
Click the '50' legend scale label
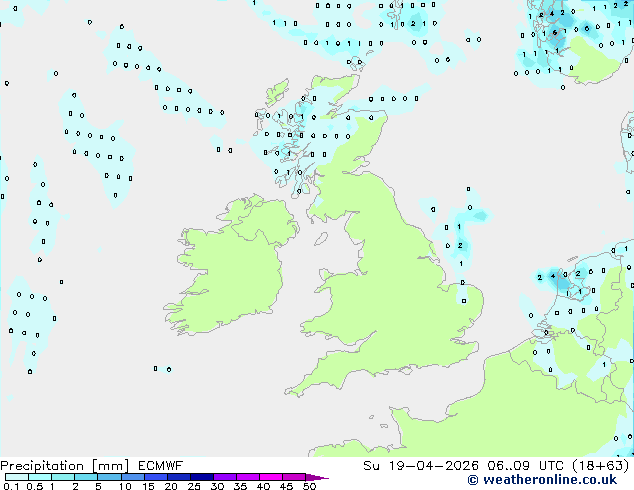(309, 486)
